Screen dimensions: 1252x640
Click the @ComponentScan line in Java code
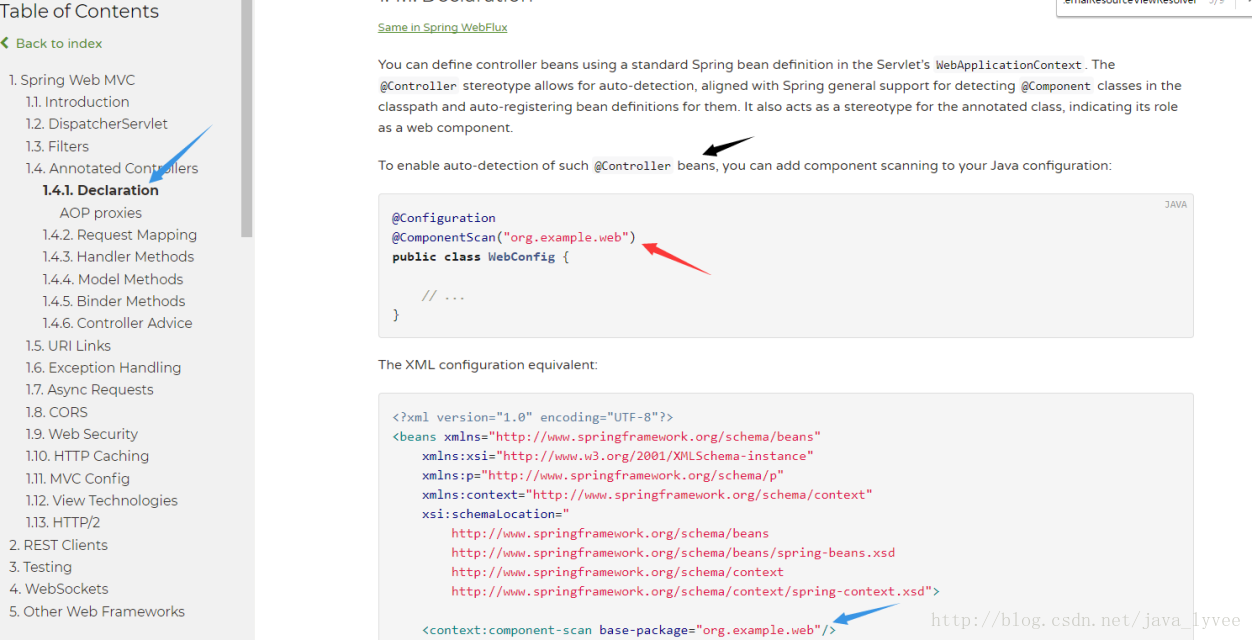(514, 237)
